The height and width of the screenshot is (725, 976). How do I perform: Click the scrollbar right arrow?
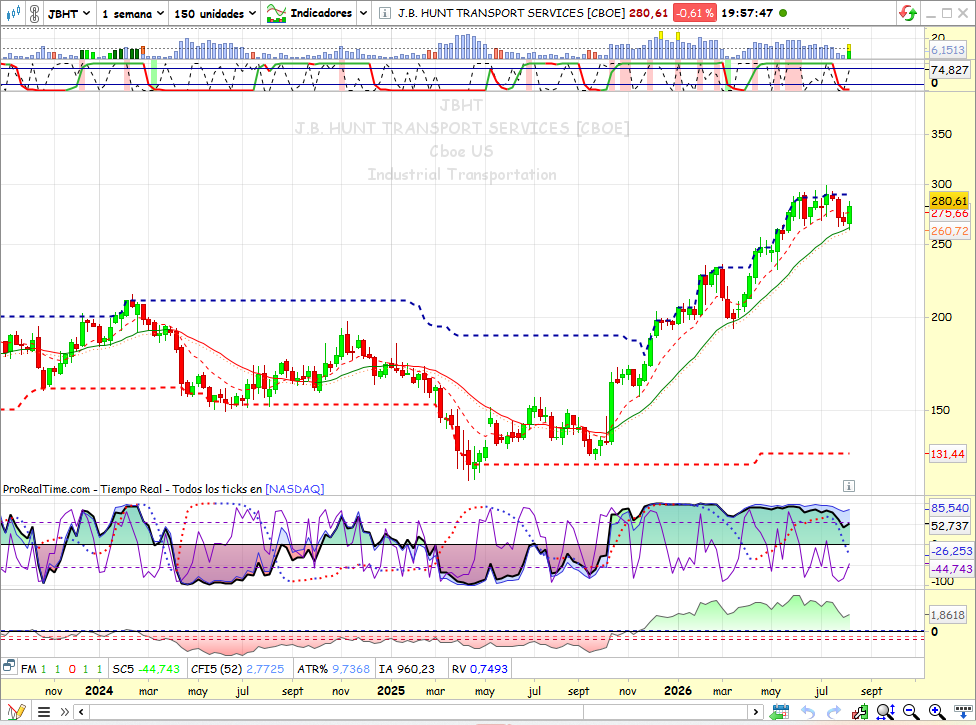click(x=756, y=711)
